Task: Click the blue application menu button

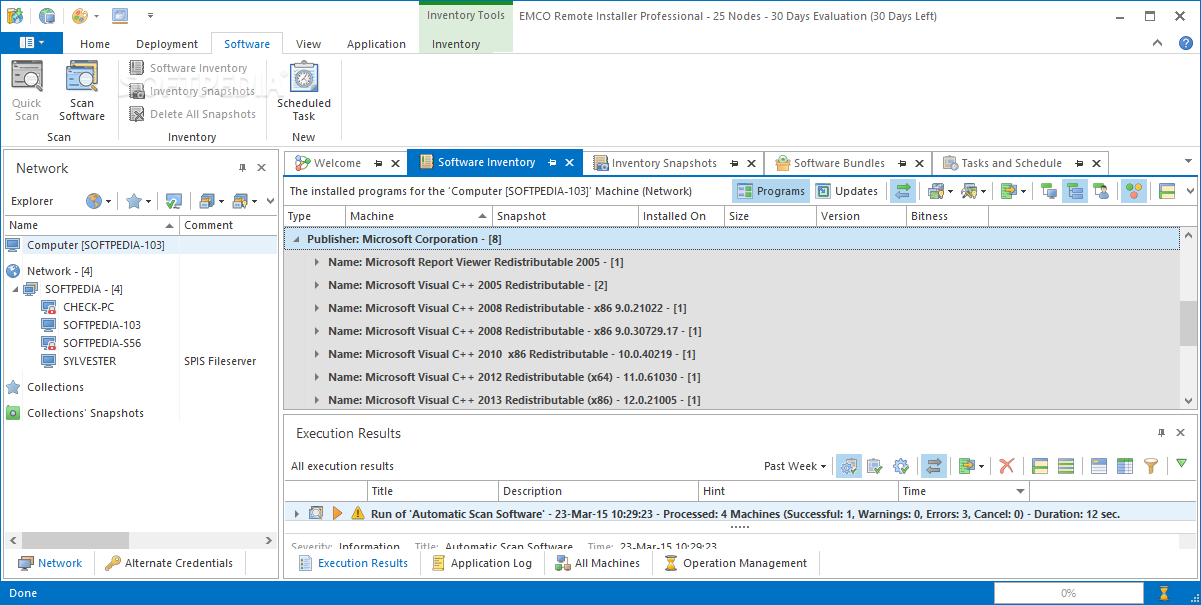Action: click(x=31, y=43)
